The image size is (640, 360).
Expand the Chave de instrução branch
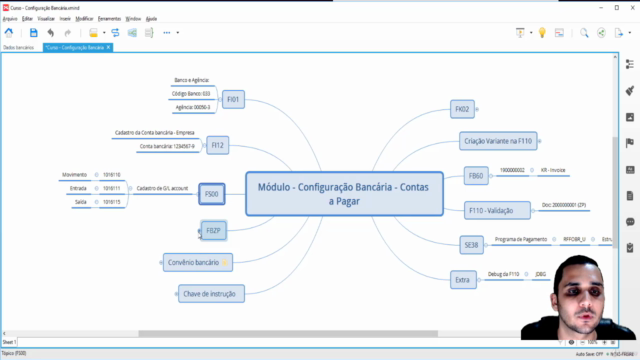coord(176,294)
